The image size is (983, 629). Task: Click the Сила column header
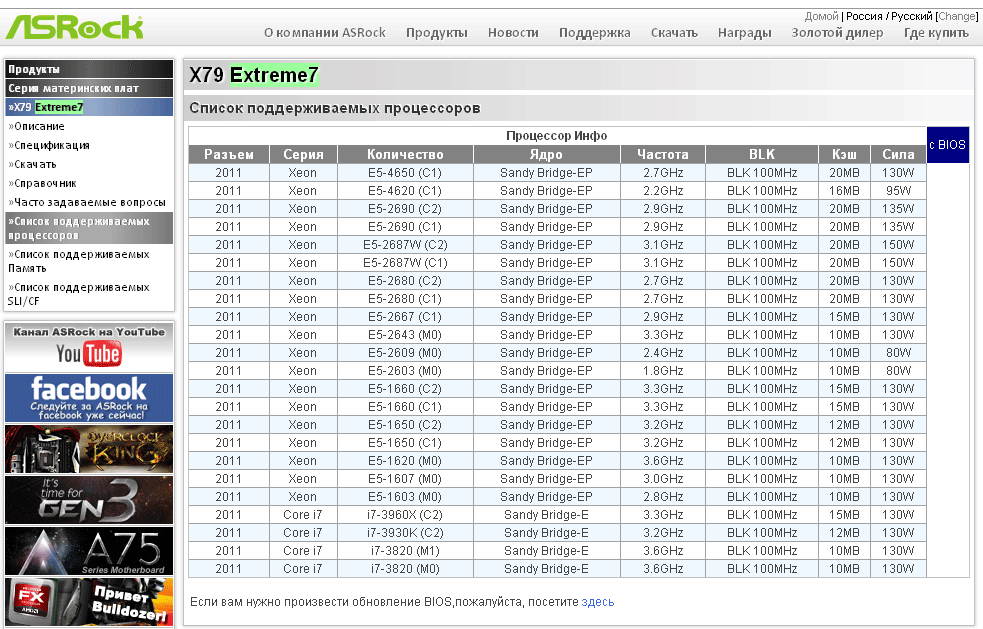(898, 154)
